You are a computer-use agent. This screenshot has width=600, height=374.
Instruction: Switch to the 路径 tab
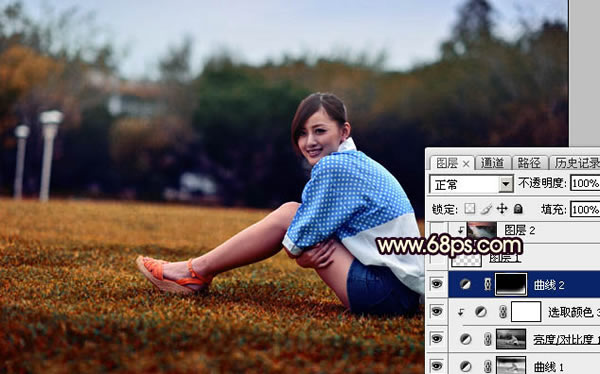(x=529, y=163)
